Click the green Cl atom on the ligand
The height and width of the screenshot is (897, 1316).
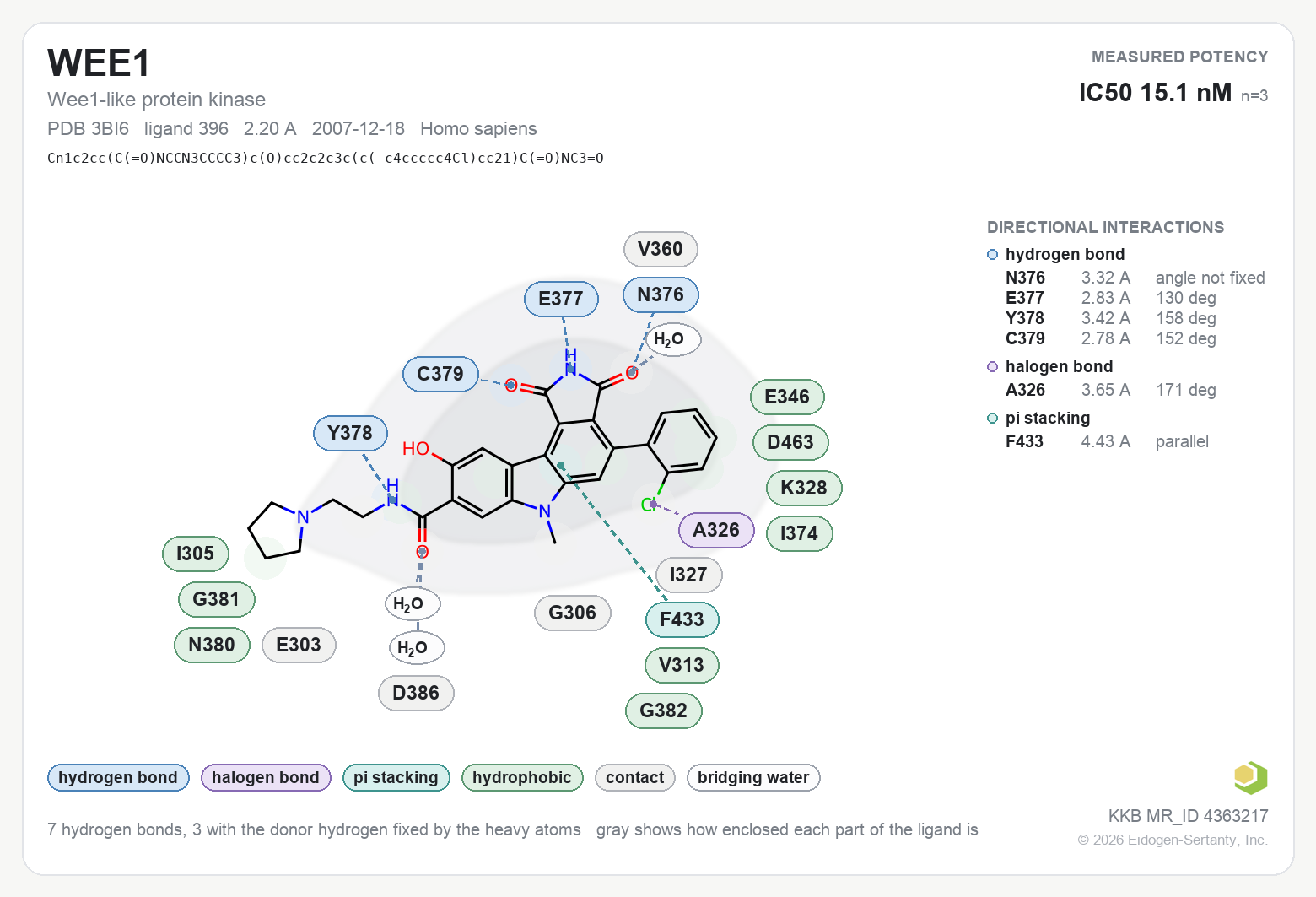click(x=648, y=505)
